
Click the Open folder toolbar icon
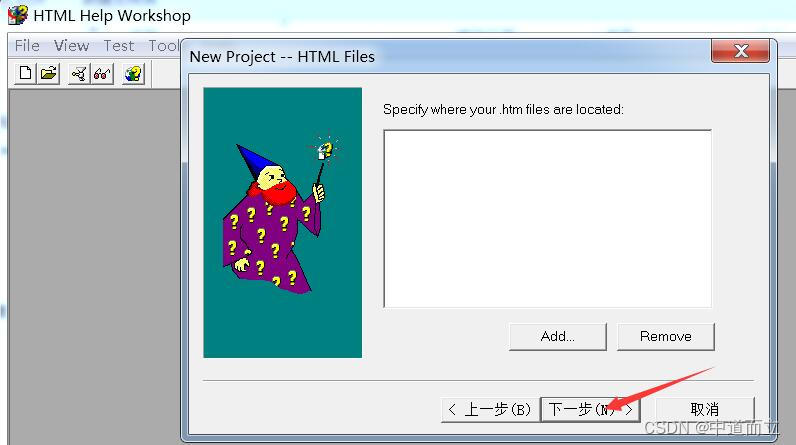point(49,74)
